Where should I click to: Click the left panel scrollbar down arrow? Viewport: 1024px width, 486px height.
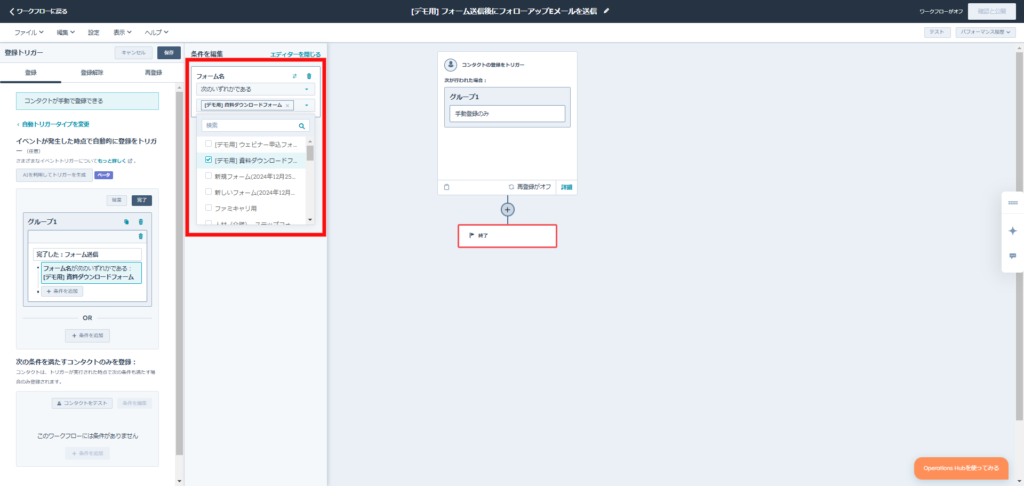pos(179,481)
